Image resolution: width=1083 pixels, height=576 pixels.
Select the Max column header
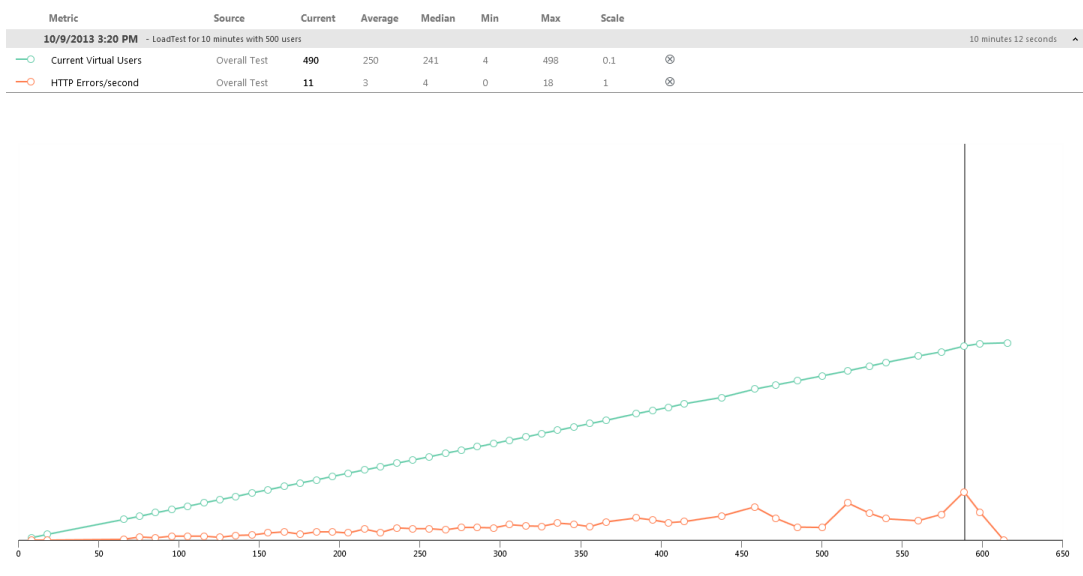[x=550, y=18]
